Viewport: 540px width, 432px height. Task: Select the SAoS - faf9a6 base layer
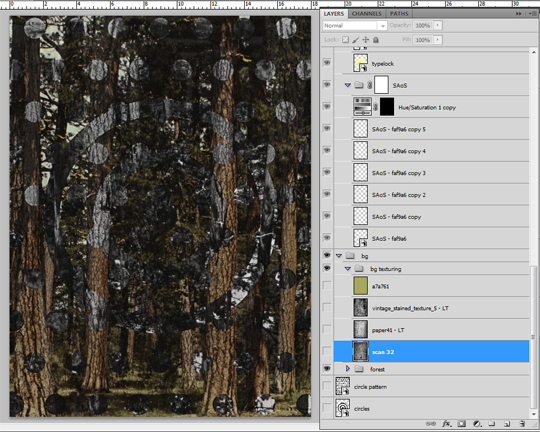pyautogui.click(x=432, y=238)
